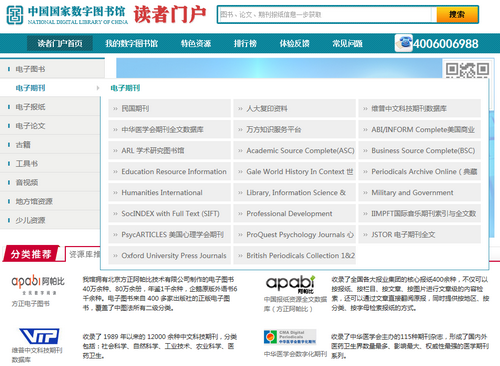Open 我的数字图书馆 nav item
The width and height of the screenshot is (500, 366).
click(132, 43)
